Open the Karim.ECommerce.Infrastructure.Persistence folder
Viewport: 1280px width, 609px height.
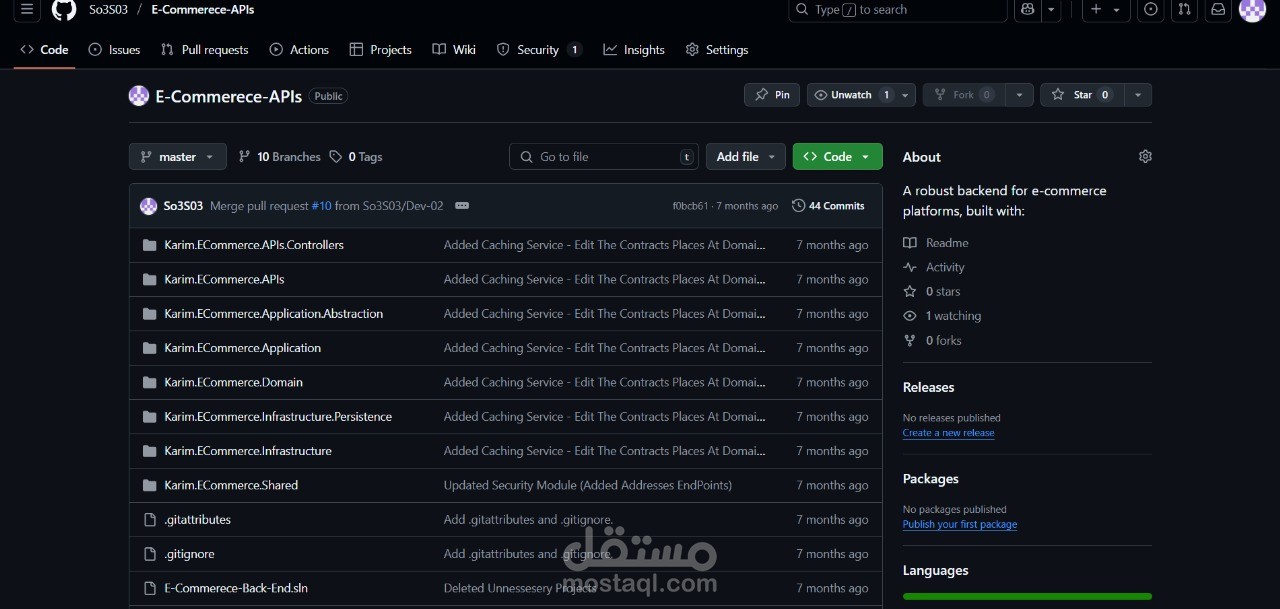click(x=278, y=417)
